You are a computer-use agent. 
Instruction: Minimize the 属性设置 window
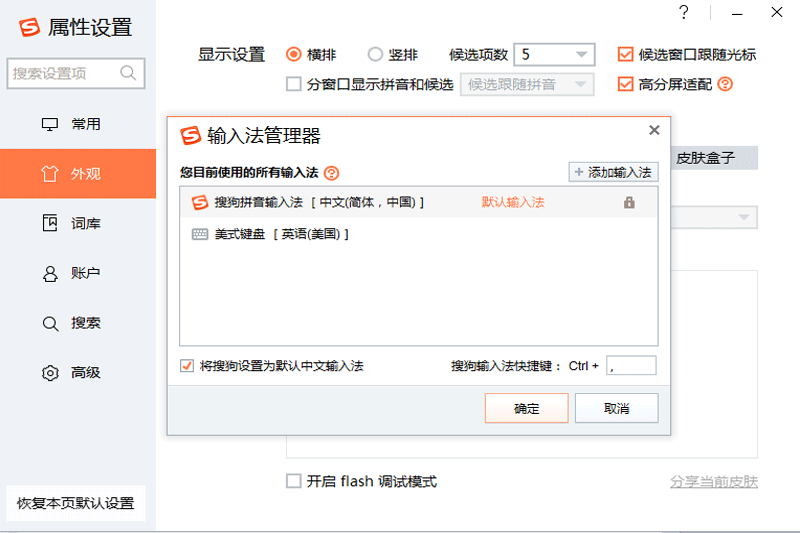[x=737, y=14]
